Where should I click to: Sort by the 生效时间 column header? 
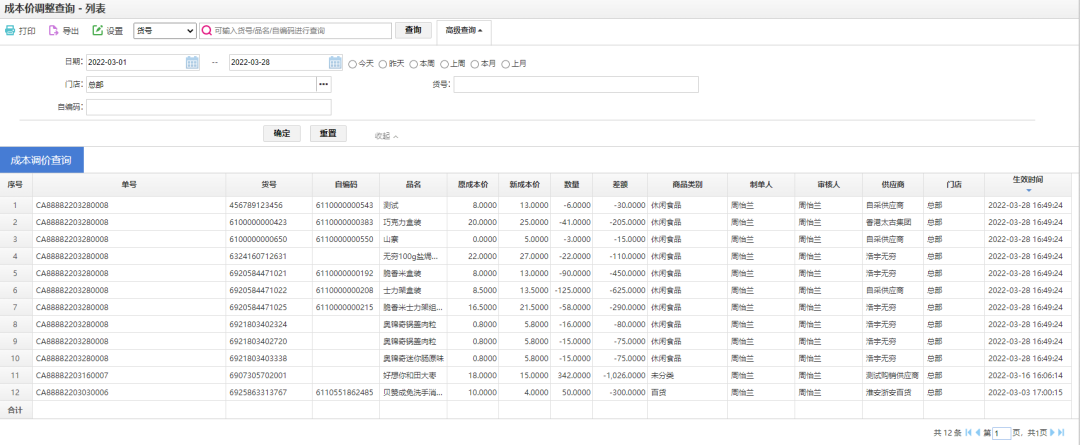point(1027,181)
